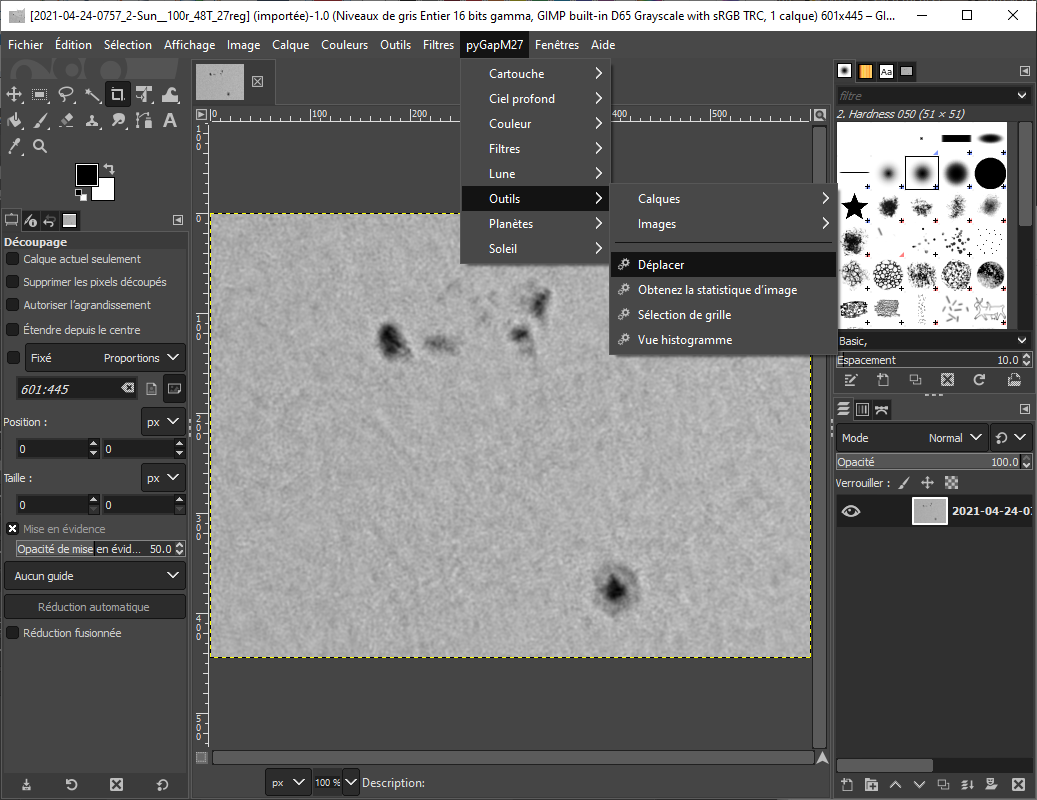The height and width of the screenshot is (800, 1037).
Task: Open the Filtres menu in menu bar
Action: [438, 45]
